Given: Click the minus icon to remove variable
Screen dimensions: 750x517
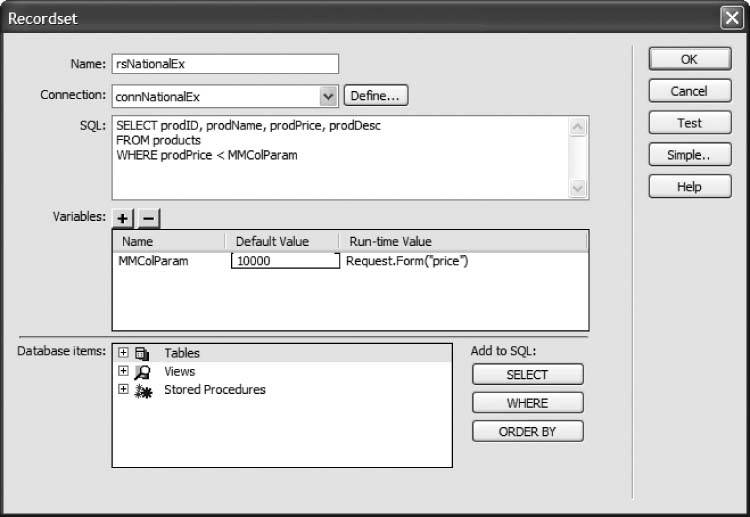Looking at the screenshot, I should click(147, 218).
